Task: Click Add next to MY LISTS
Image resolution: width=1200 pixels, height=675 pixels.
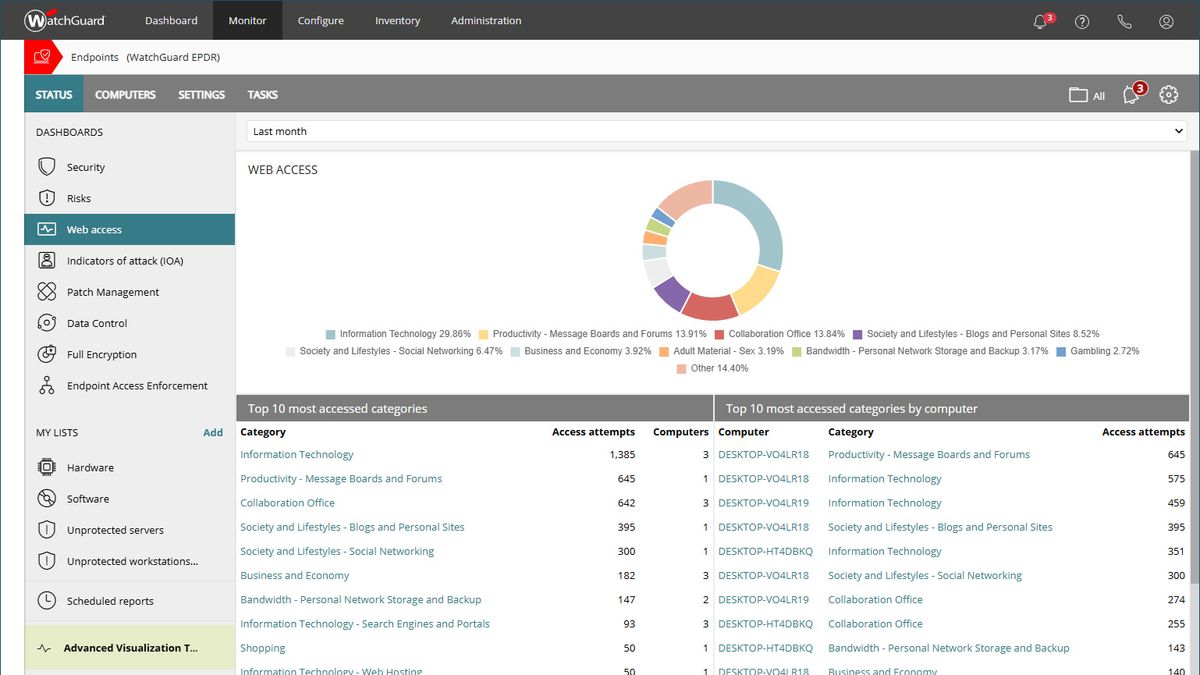Action: click(213, 432)
